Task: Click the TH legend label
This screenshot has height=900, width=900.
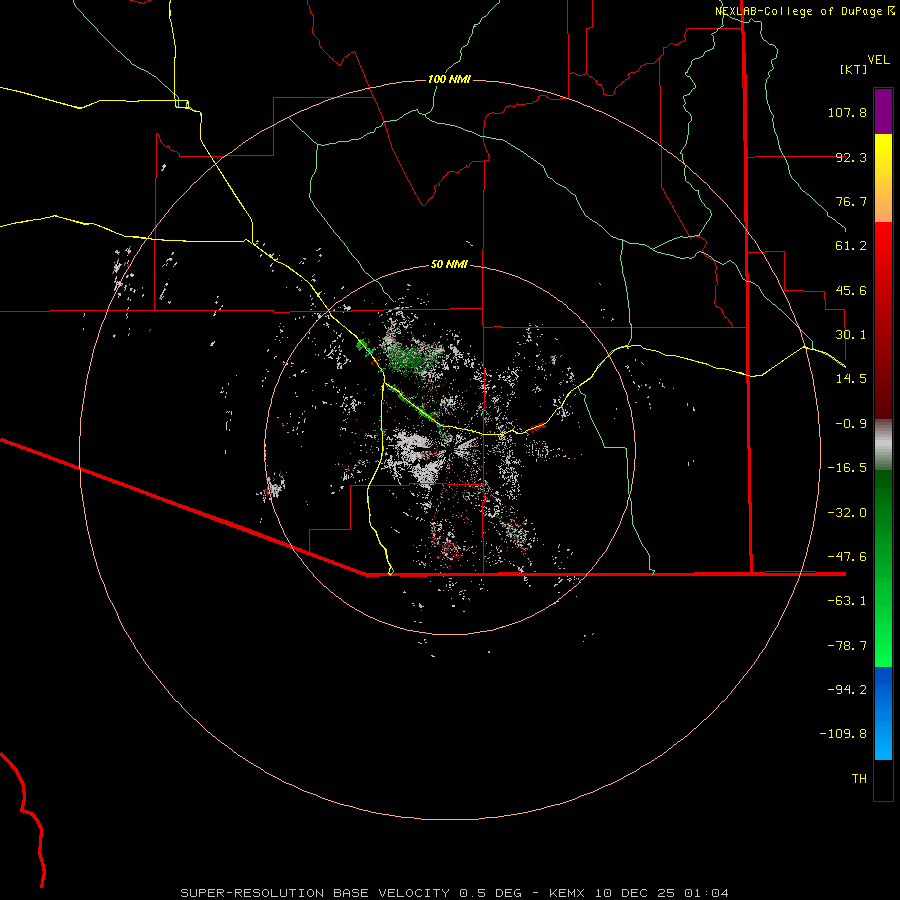Action: click(859, 779)
